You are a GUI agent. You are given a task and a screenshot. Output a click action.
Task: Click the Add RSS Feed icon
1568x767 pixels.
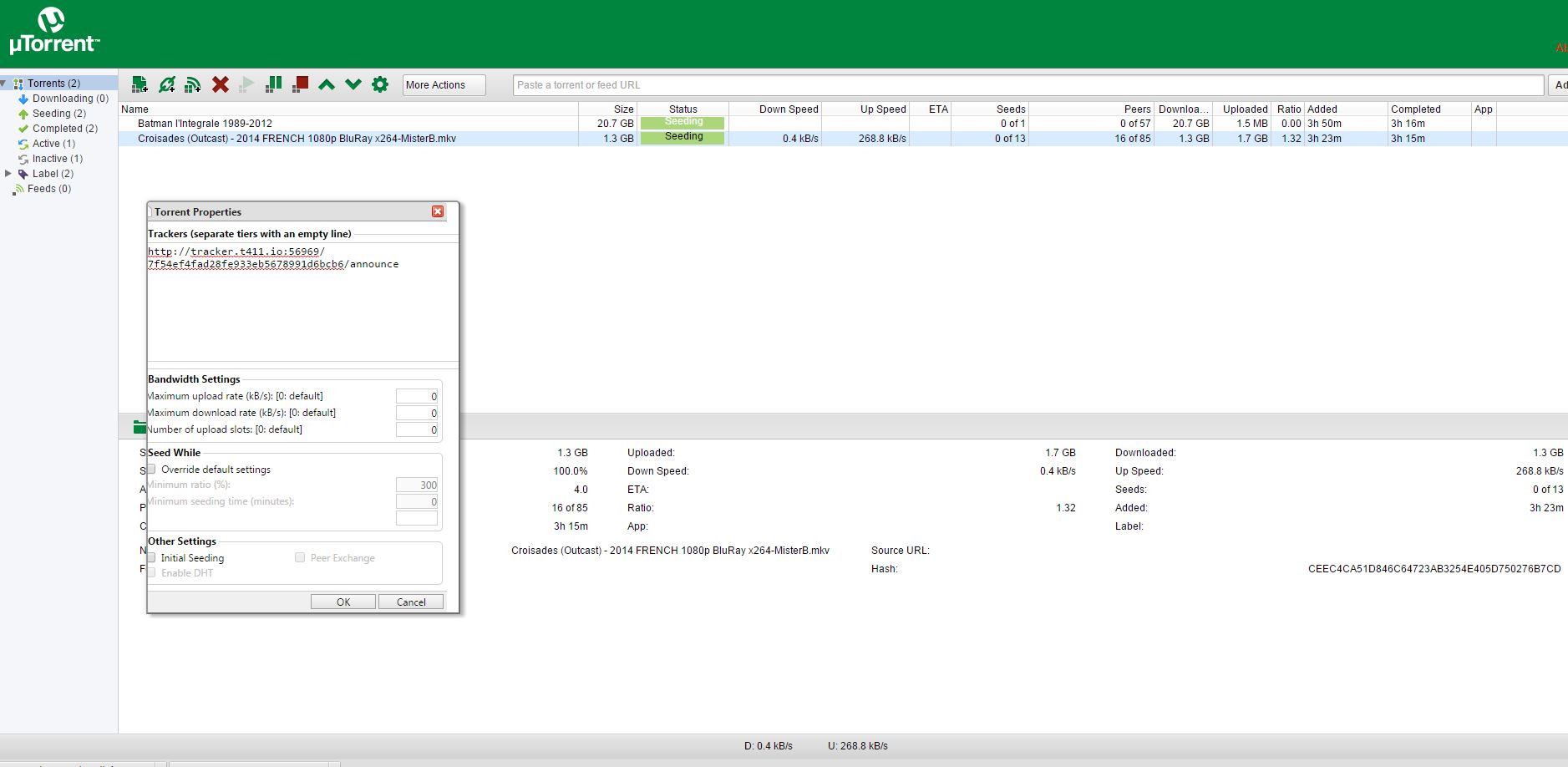coord(193,84)
